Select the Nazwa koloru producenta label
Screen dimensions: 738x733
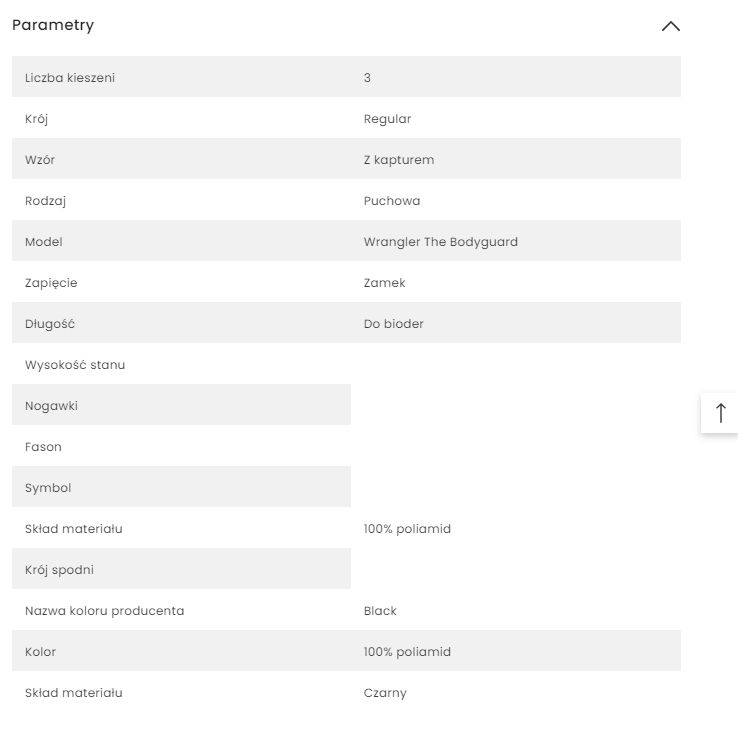click(x=104, y=611)
